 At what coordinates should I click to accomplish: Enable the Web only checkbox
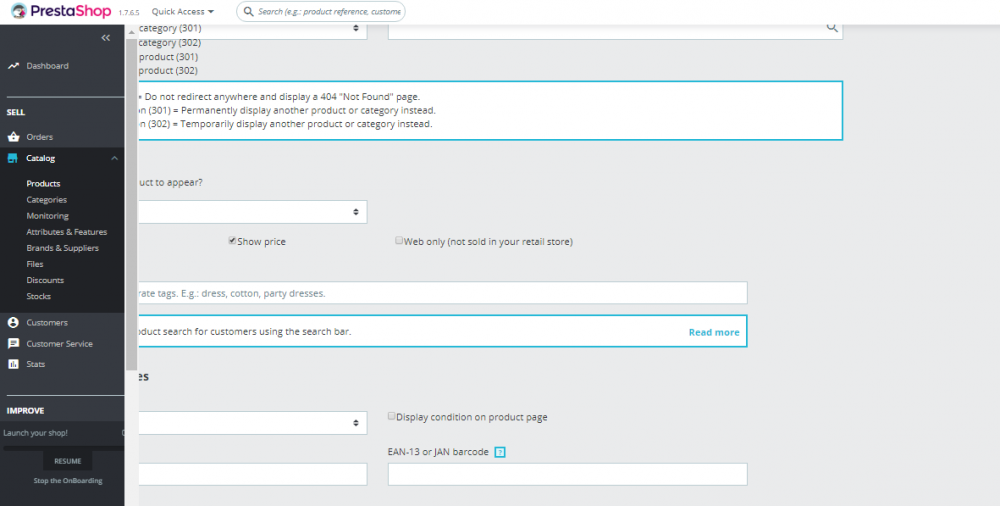[399, 241]
